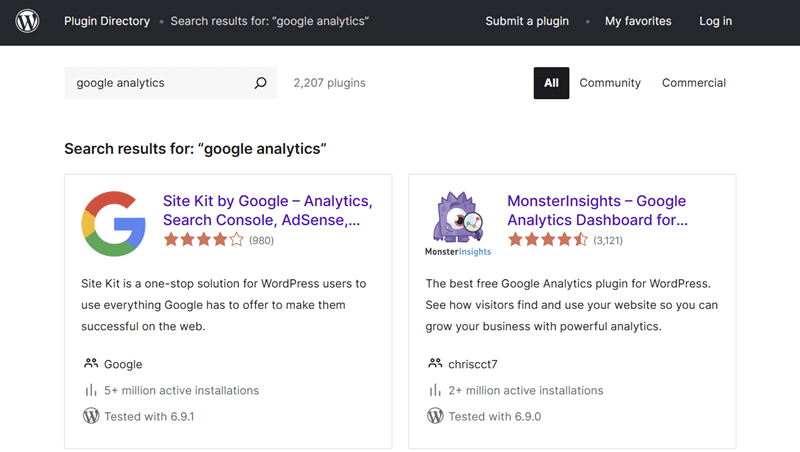Screen dimensions: 800x452
Task: Click Search results for google analytics heading
Action: pos(195,148)
